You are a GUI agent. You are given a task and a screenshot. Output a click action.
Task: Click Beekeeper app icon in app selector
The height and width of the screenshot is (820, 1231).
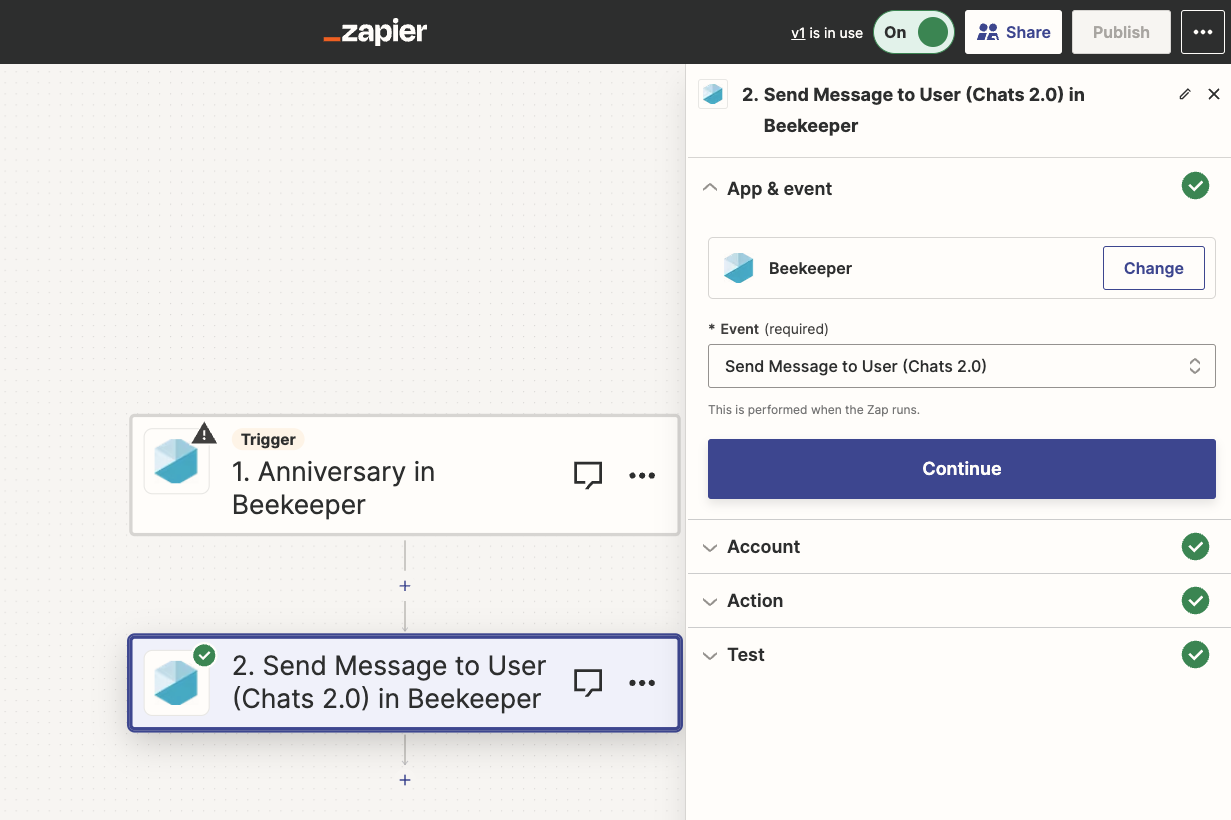[738, 268]
